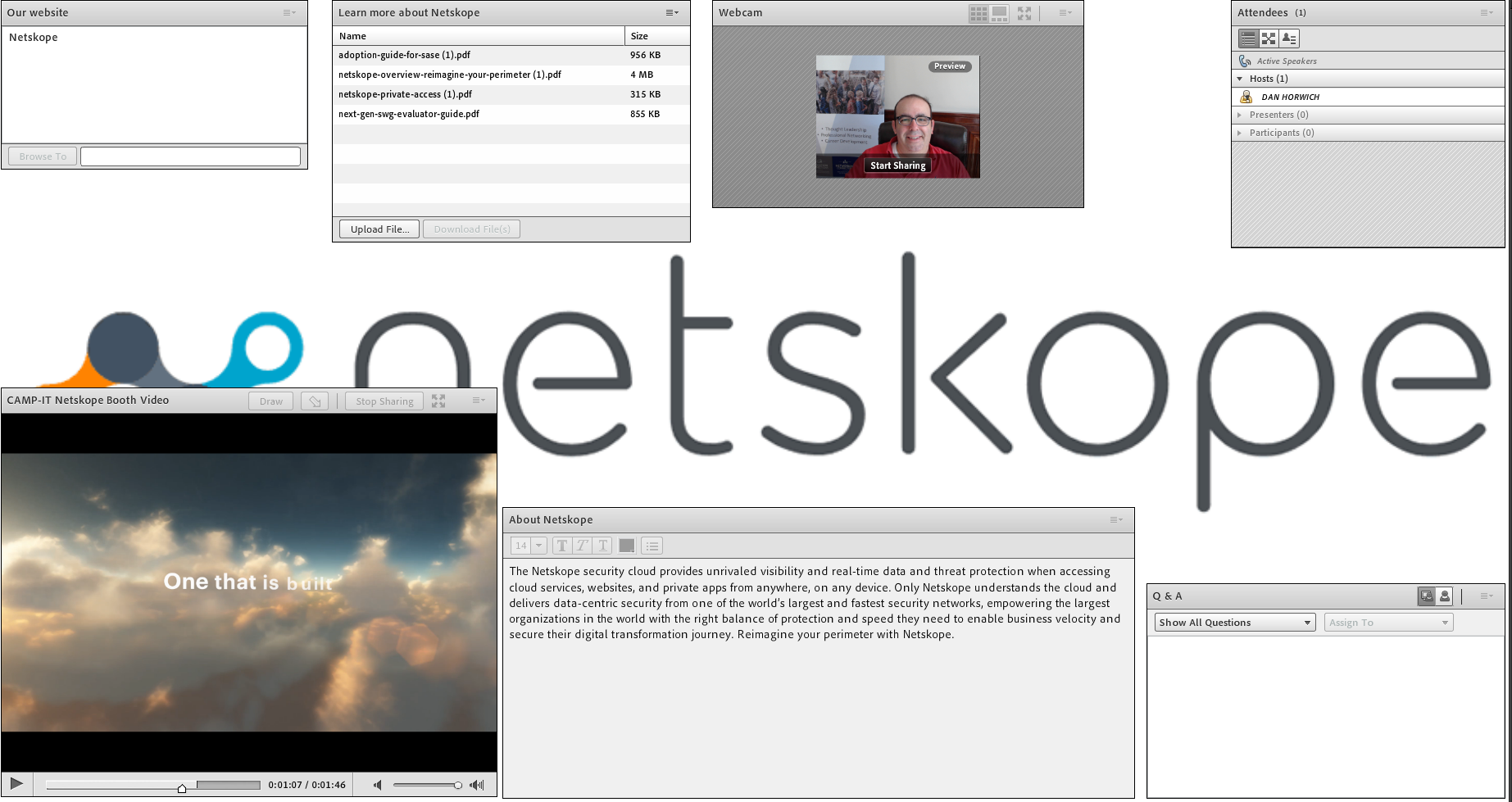Switch the Webcam pod to filmstrip view
This screenshot has height=802, width=1512.
(x=999, y=13)
